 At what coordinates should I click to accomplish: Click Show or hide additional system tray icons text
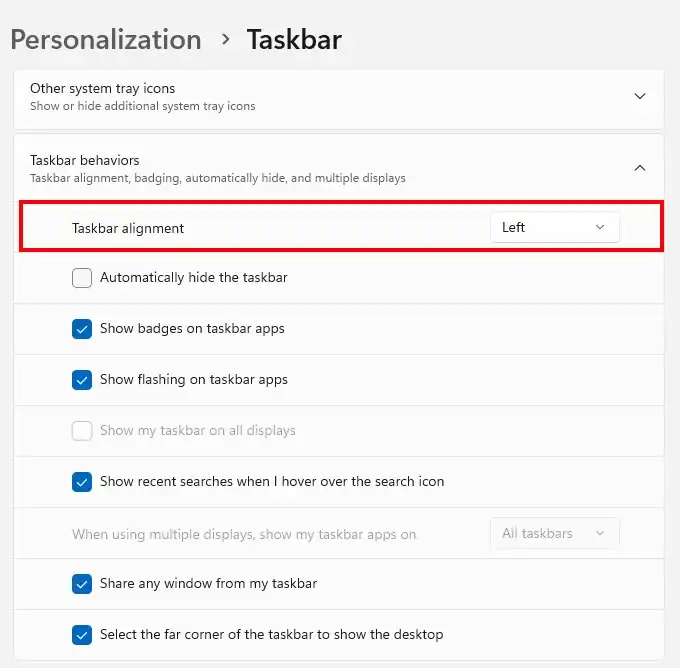pyautogui.click(x=143, y=106)
